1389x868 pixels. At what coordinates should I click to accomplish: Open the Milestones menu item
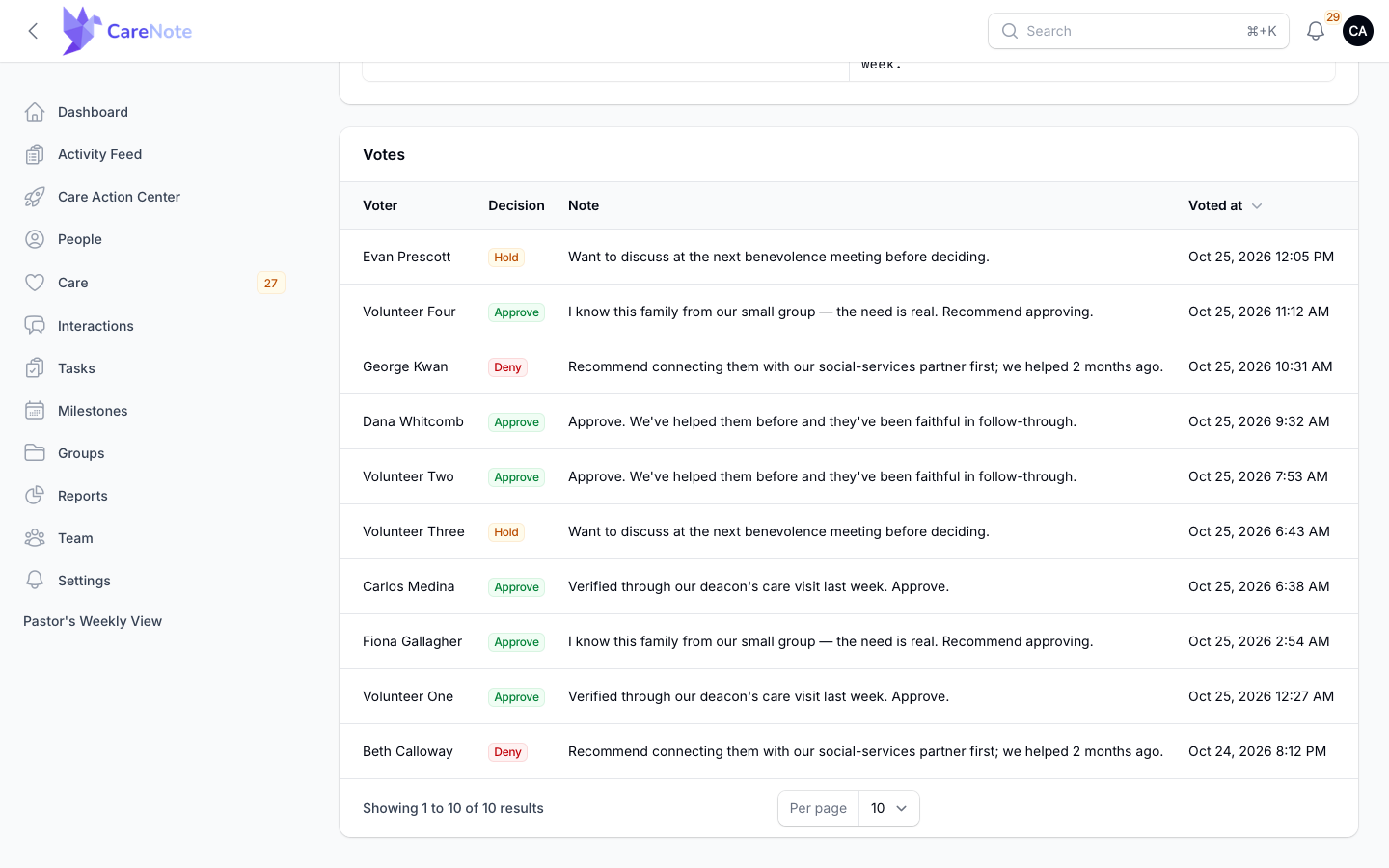(93, 411)
